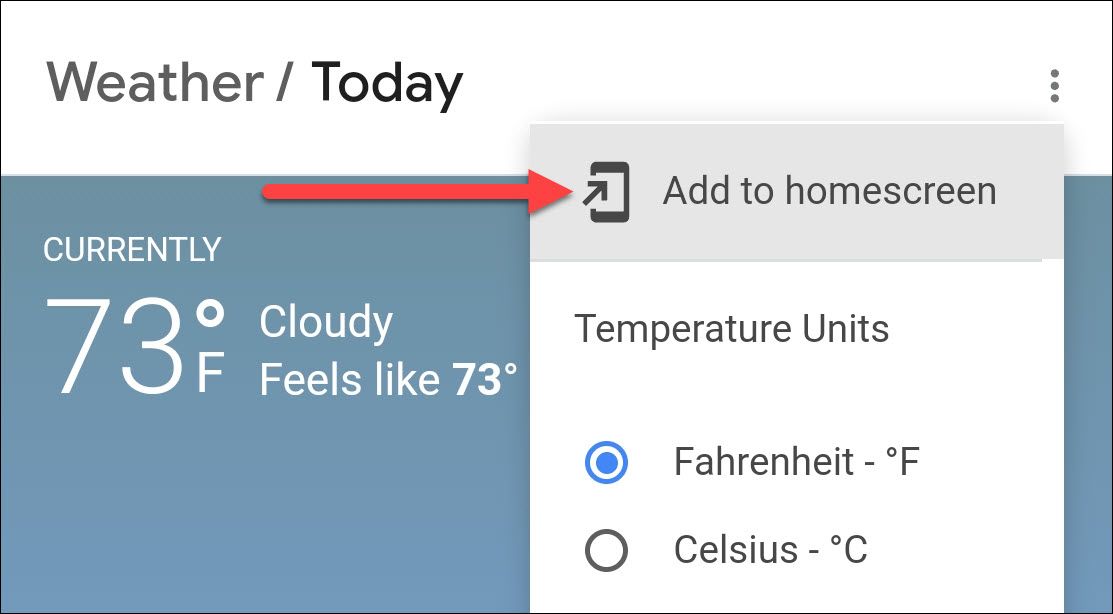Click the divider line under Add to homescreen
Screen dimensions: 1113x614
pyautogui.click(x=786, y=260)
